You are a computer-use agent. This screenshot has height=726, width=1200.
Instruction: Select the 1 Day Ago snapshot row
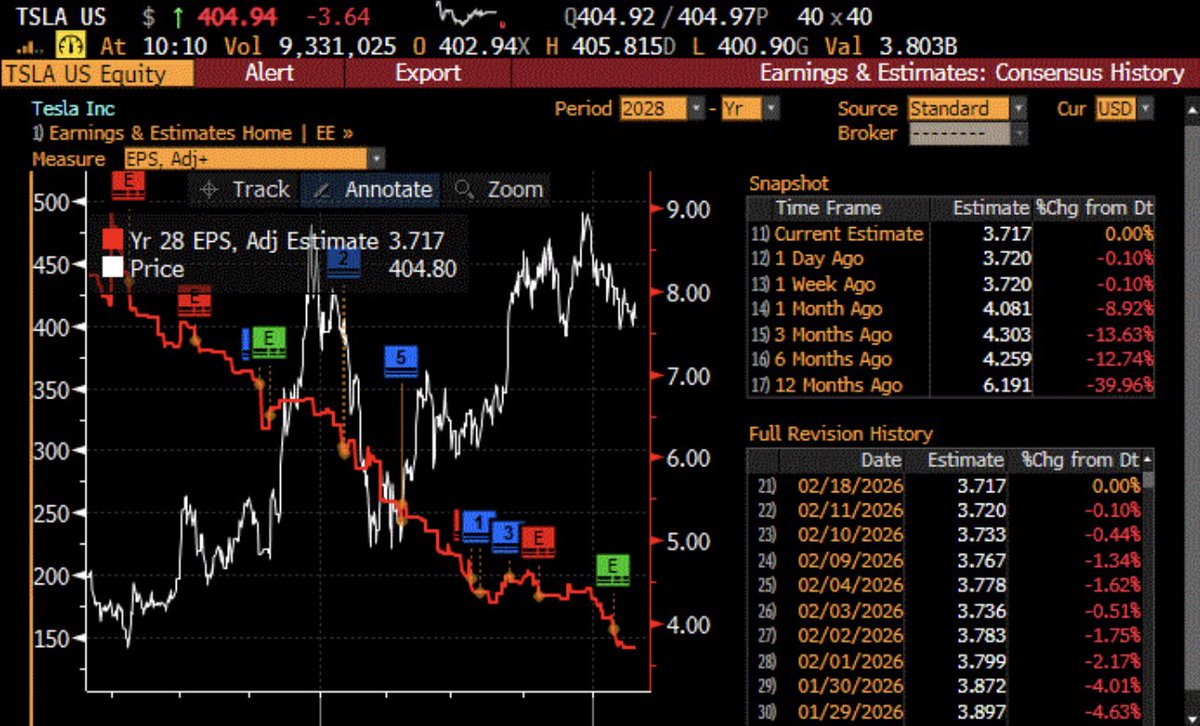[950, 258]
